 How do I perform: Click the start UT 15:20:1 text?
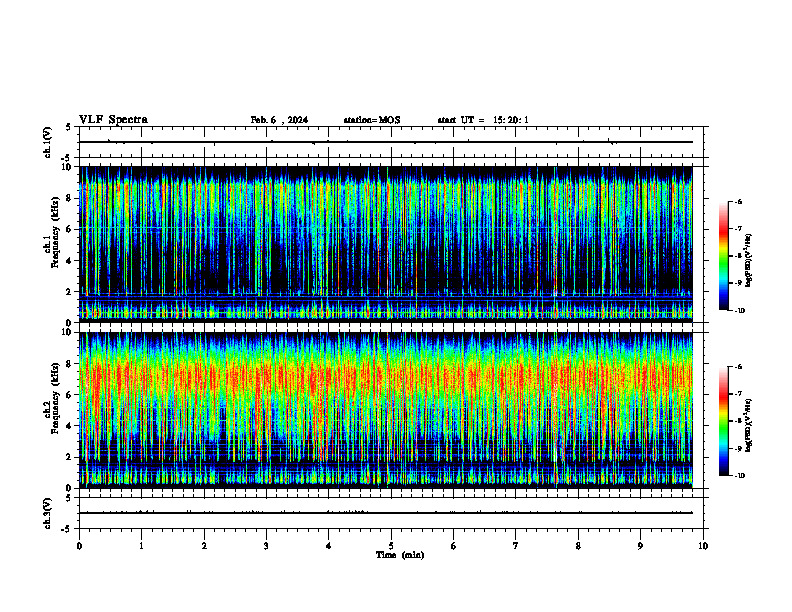pyautogui.click(x=483, y=120)
